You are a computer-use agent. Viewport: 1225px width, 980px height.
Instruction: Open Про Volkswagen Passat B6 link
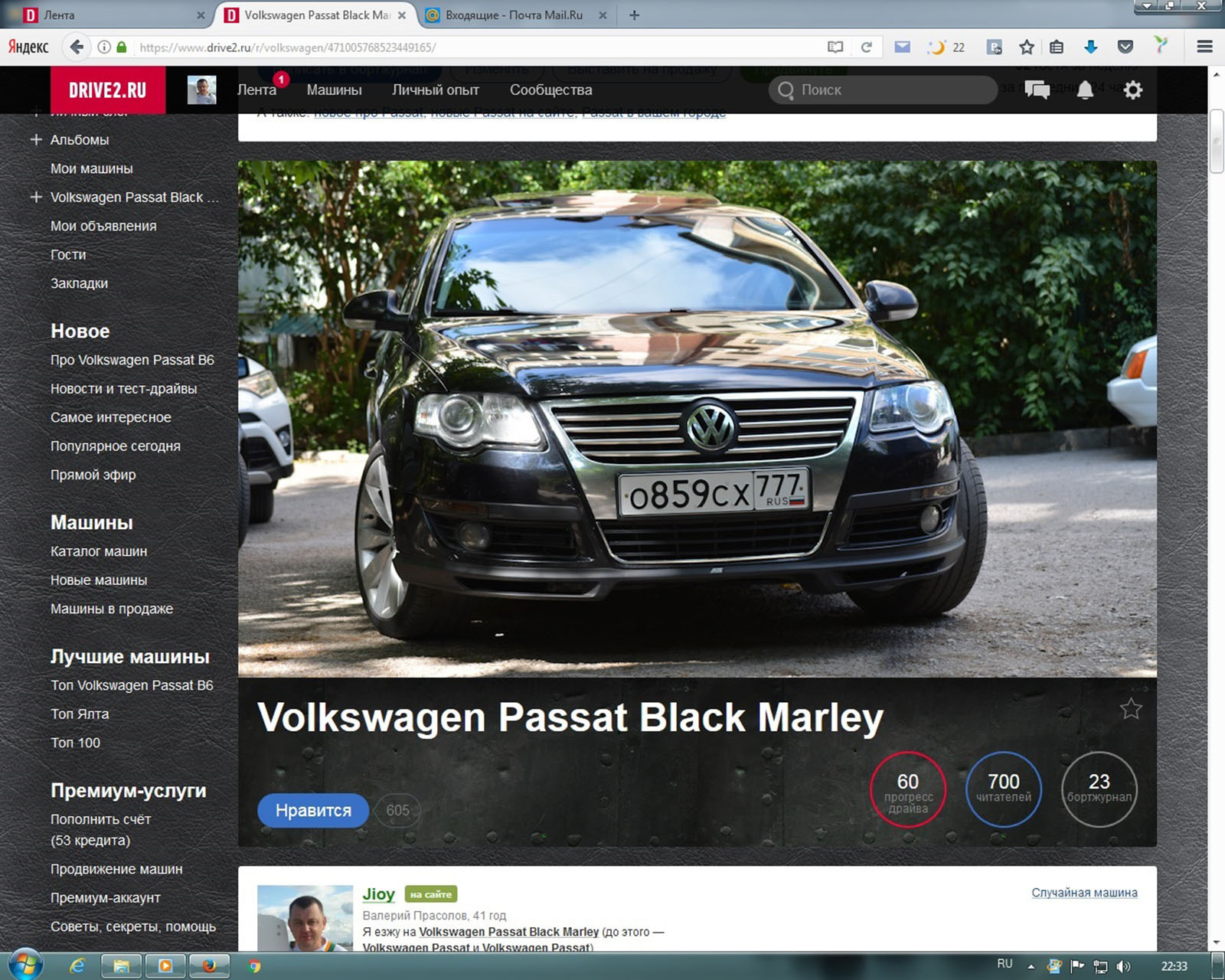(x=132, y=360)
